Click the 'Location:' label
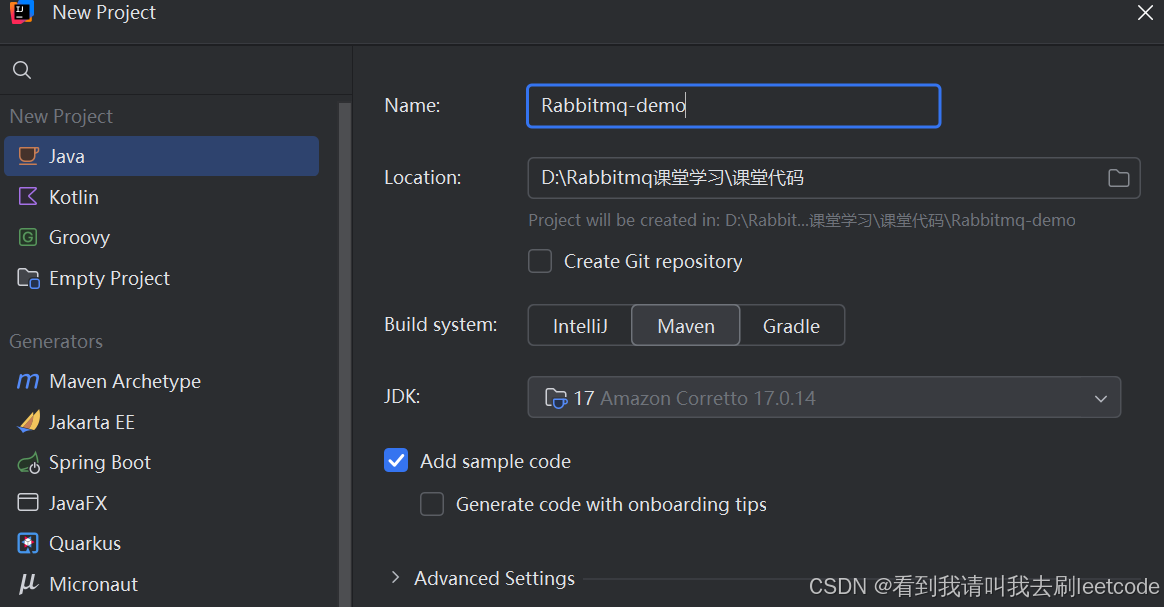1164x607 pixels. [x=422, y=177]
